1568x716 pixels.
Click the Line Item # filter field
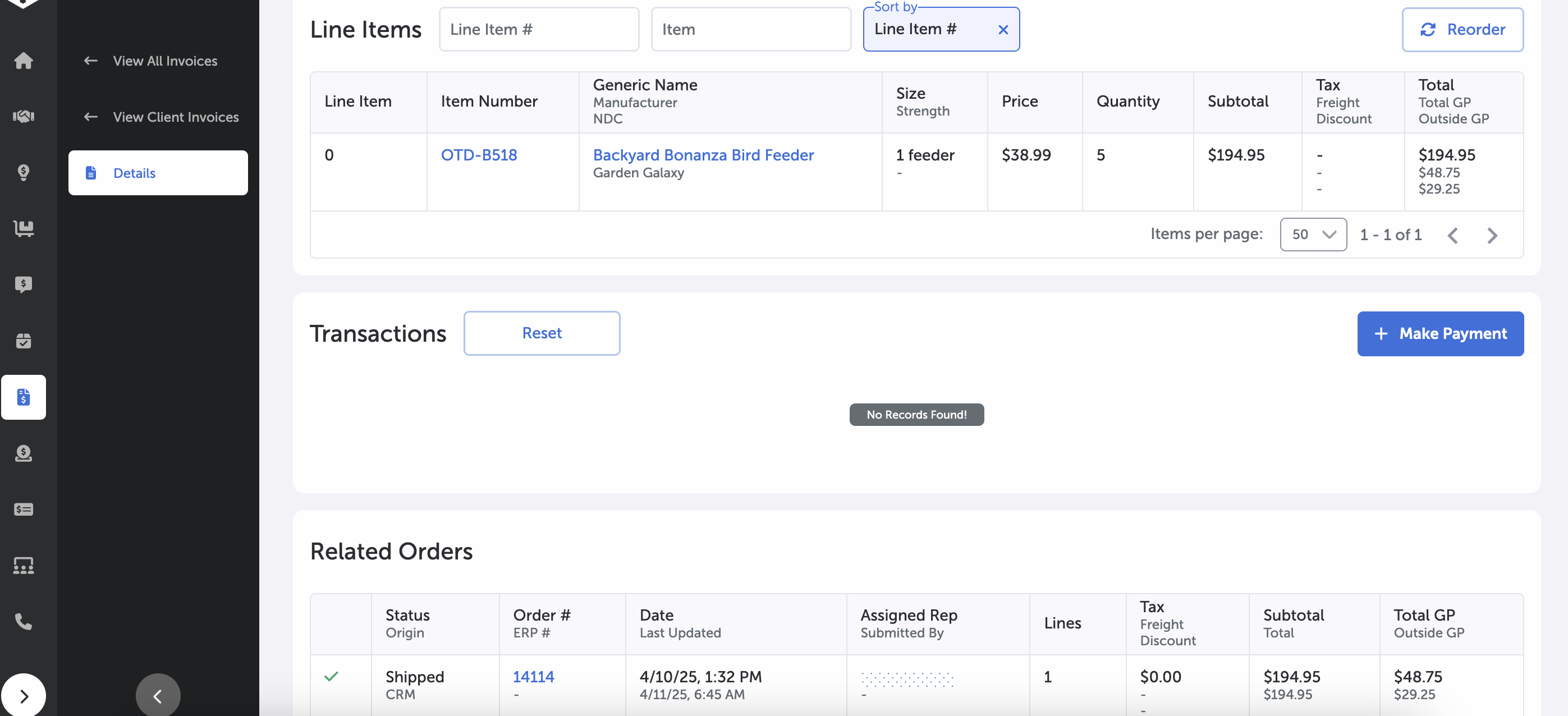(538, 29)
